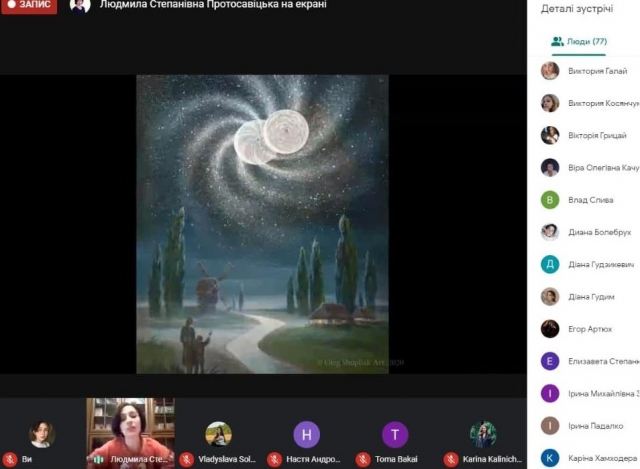640x469 pixels.
Task: Click avatar of Виктория Галай
Action: click(x=550, y=71)
